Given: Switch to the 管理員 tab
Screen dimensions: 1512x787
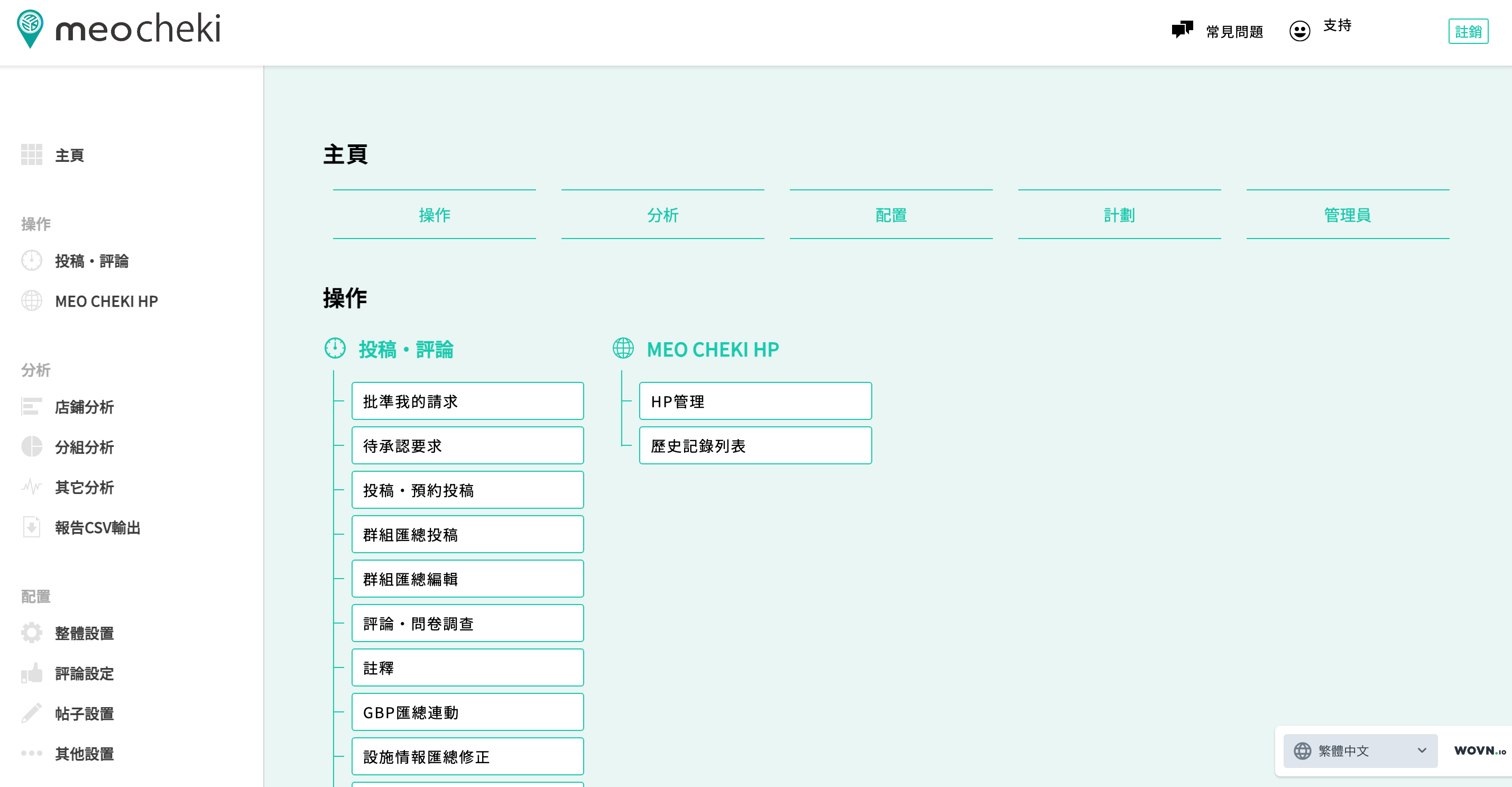Looking at the screenshot, I should (x=1347, y=214).
